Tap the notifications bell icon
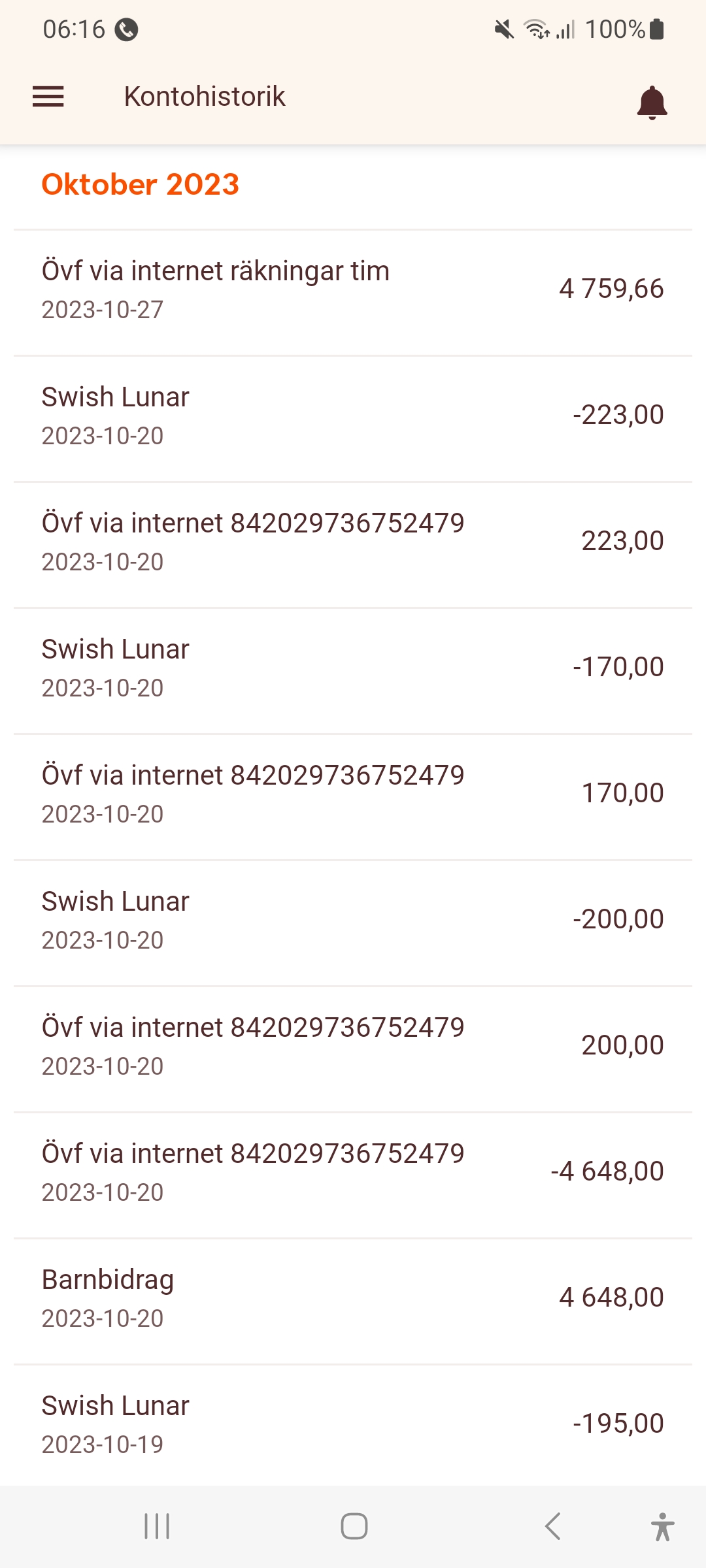 [x=652, y=102]
